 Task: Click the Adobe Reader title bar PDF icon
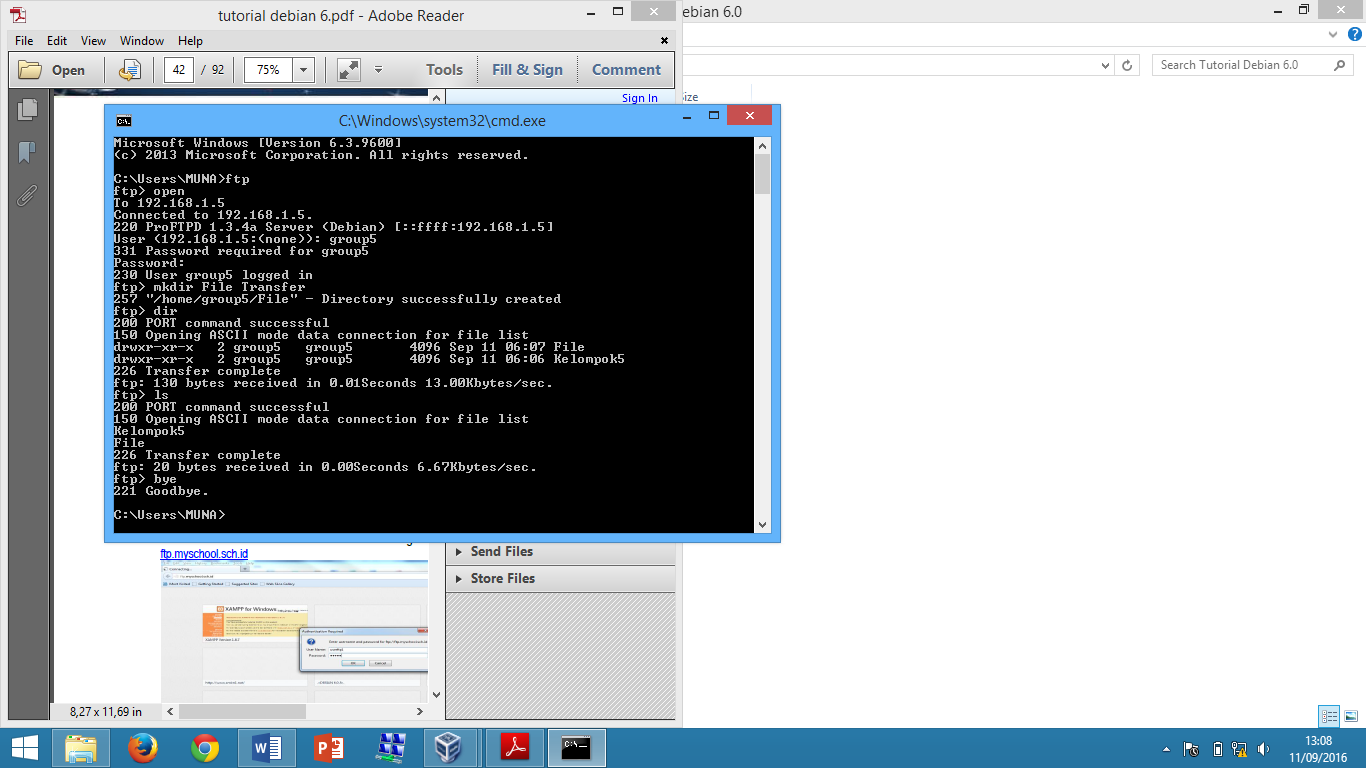[19, 15]
